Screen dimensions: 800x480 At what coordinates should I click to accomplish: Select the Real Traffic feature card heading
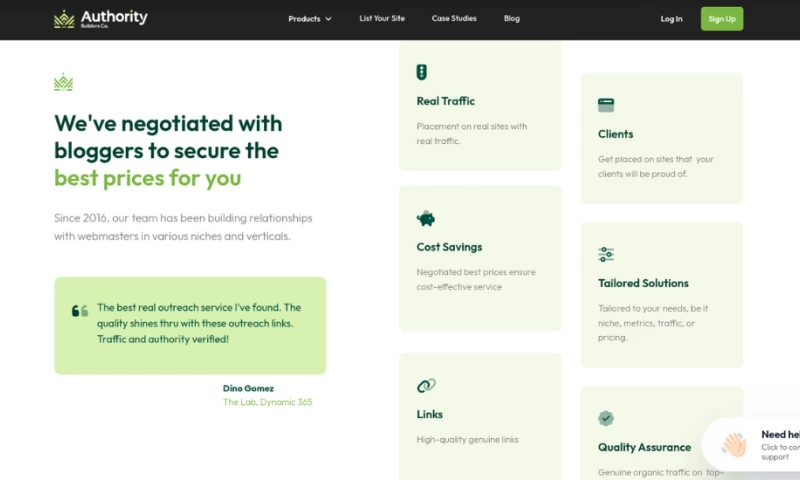[446, 101]
